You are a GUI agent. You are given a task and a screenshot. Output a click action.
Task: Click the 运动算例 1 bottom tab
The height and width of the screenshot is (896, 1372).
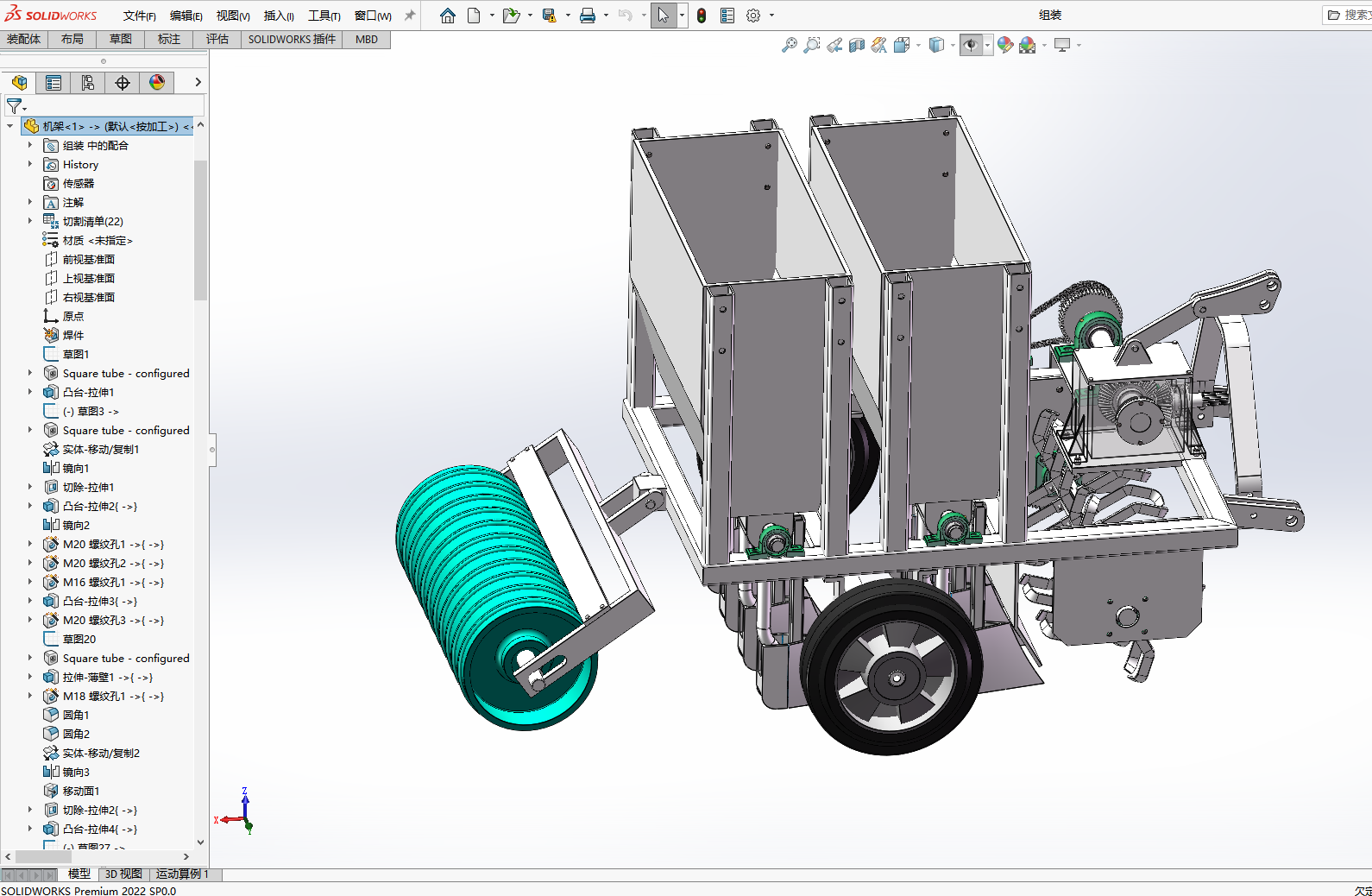click(x=182, y=874)
